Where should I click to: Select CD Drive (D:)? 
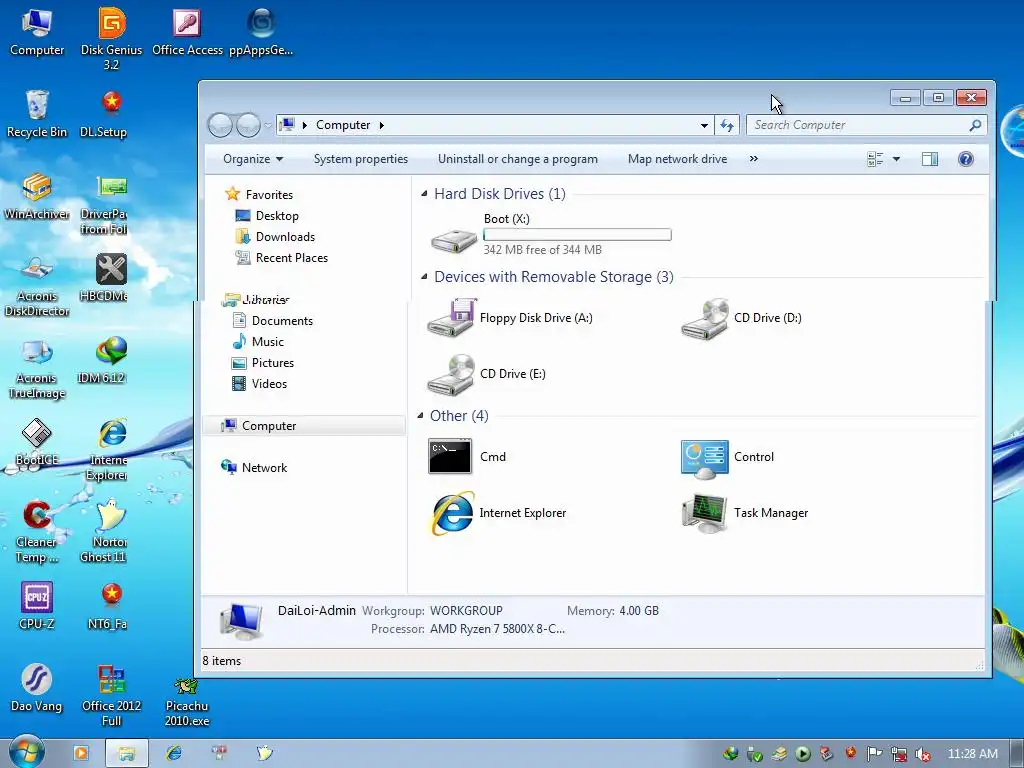[x=741, y=318]
